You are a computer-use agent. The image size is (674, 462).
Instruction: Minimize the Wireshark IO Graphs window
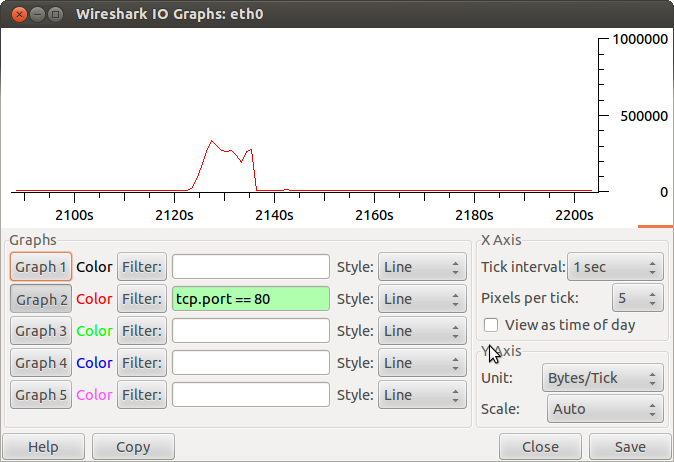click(37, 14)
